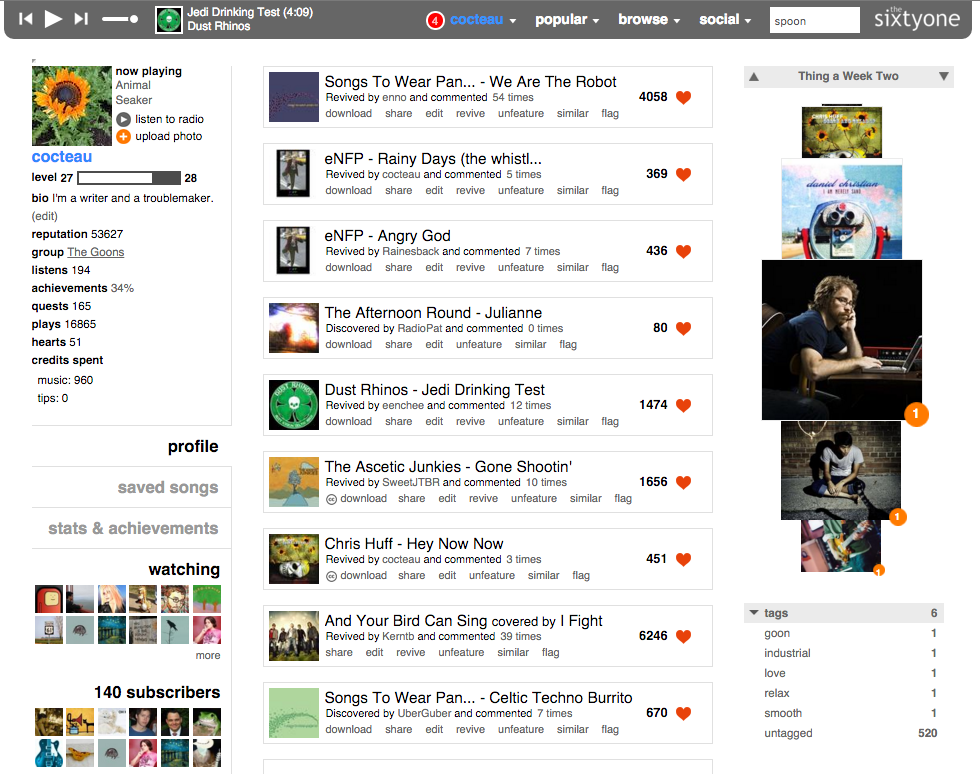Toggle the heart on eNFP - Angry God
This screenshot has width=980, height=774.
684,251
